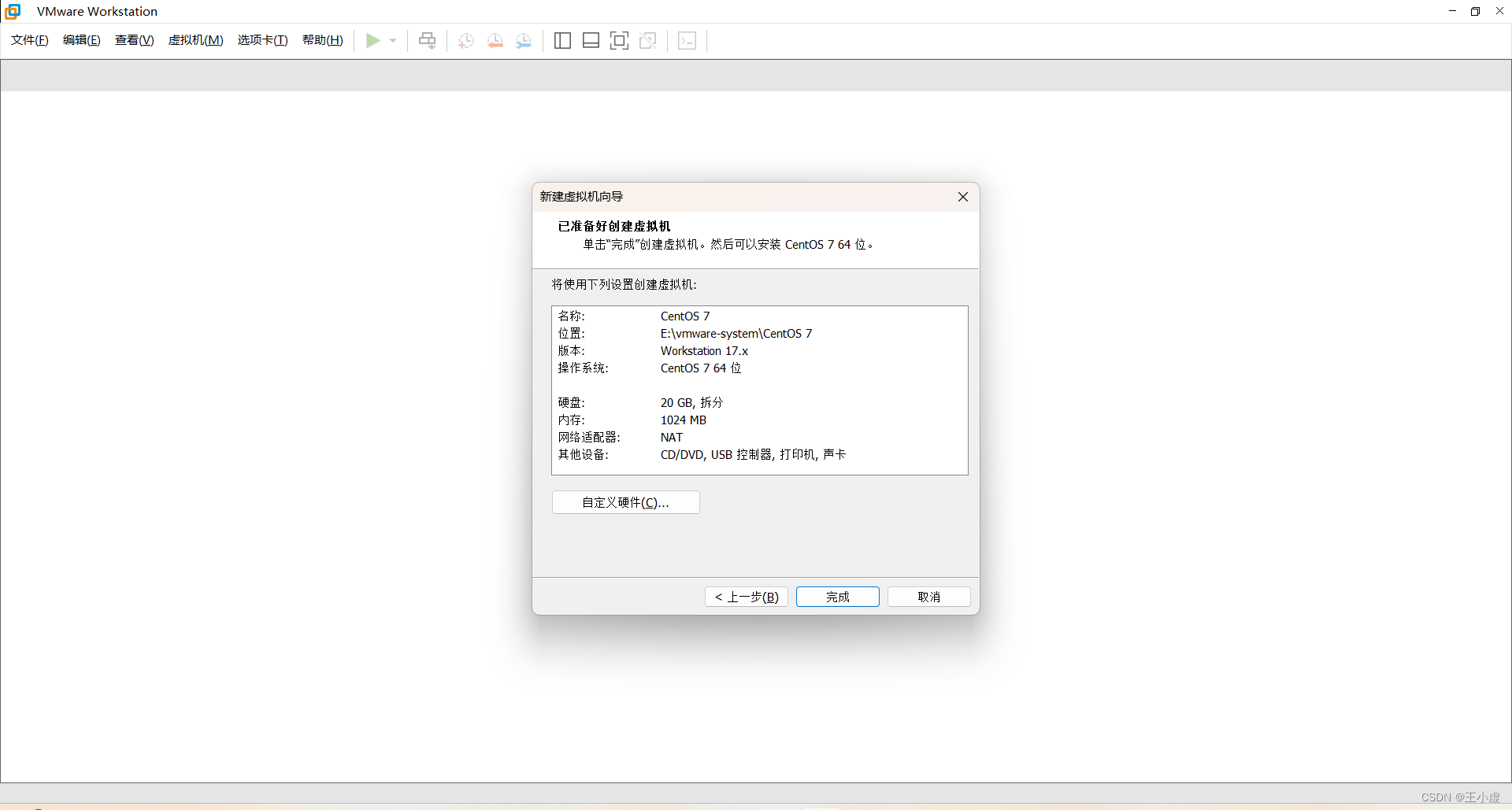
Task: Toggle the thumbnail bar view icon
Action: pos(591,40)
